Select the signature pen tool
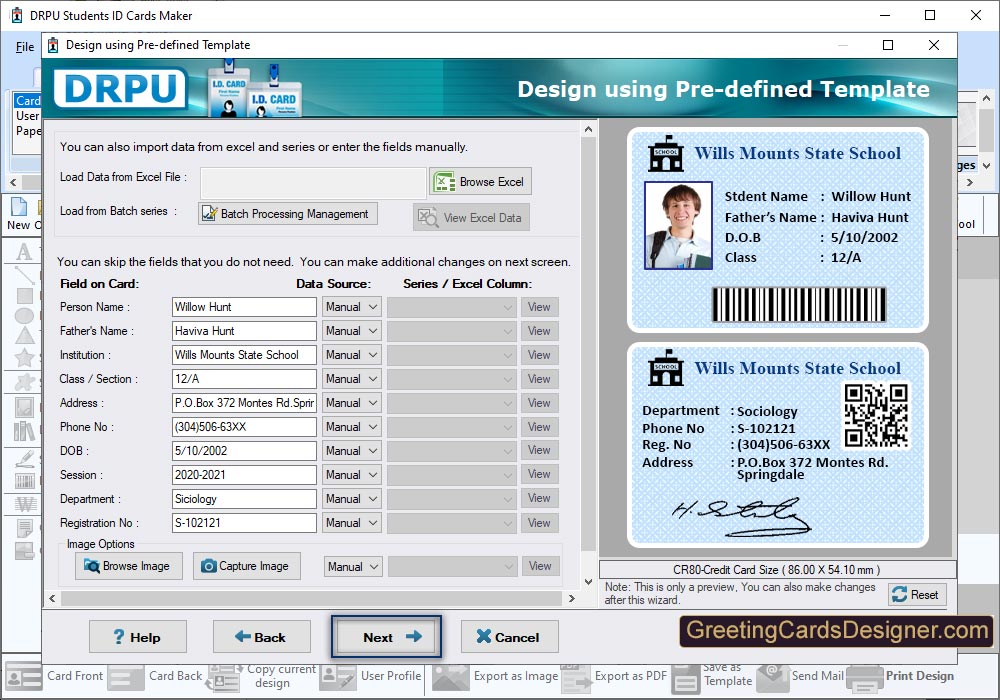Viewport: 1000px width, 700px height. 24,459
